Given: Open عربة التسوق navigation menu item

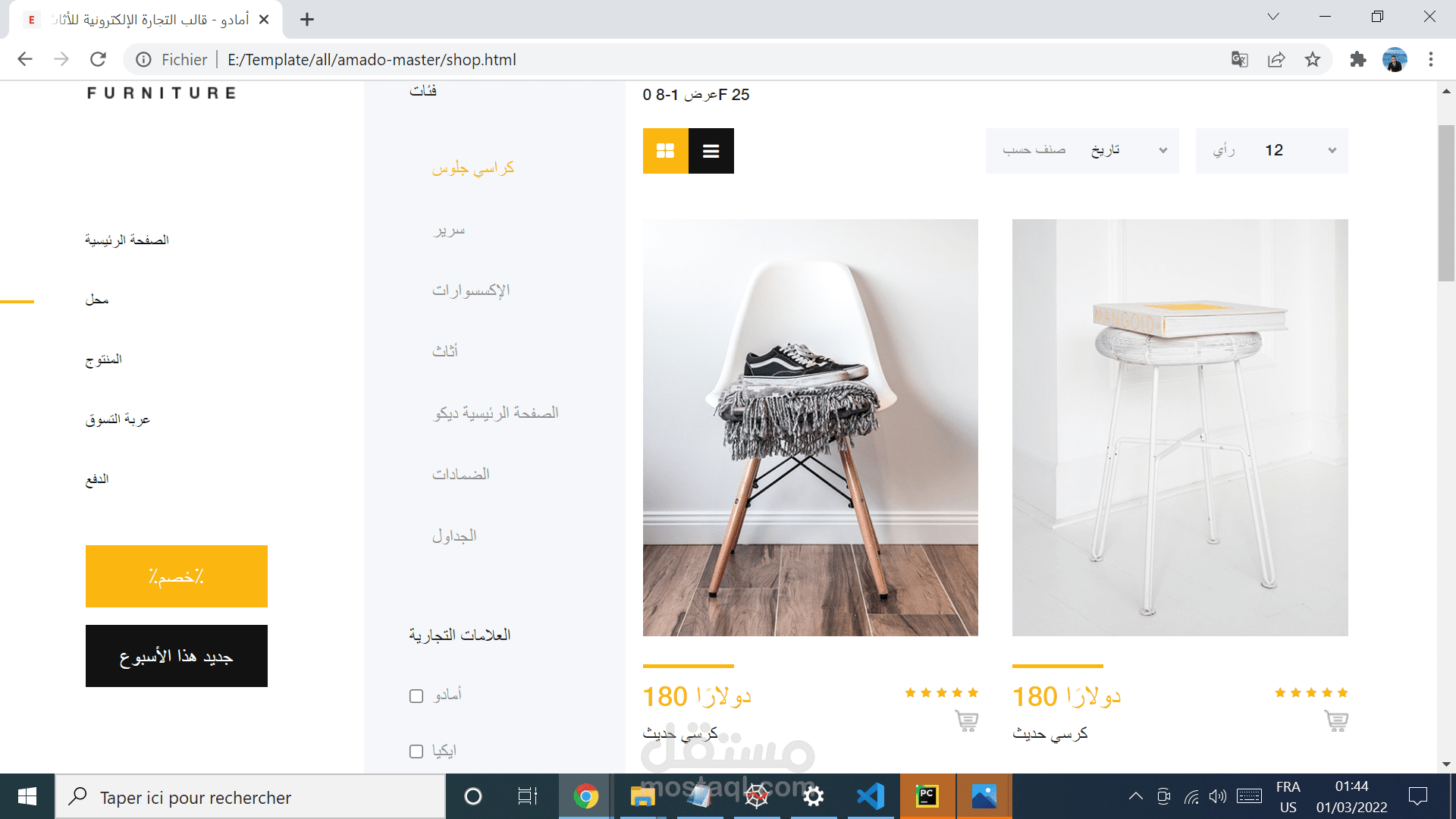Looking at the screenshot, I should click(x=118, y=419).
